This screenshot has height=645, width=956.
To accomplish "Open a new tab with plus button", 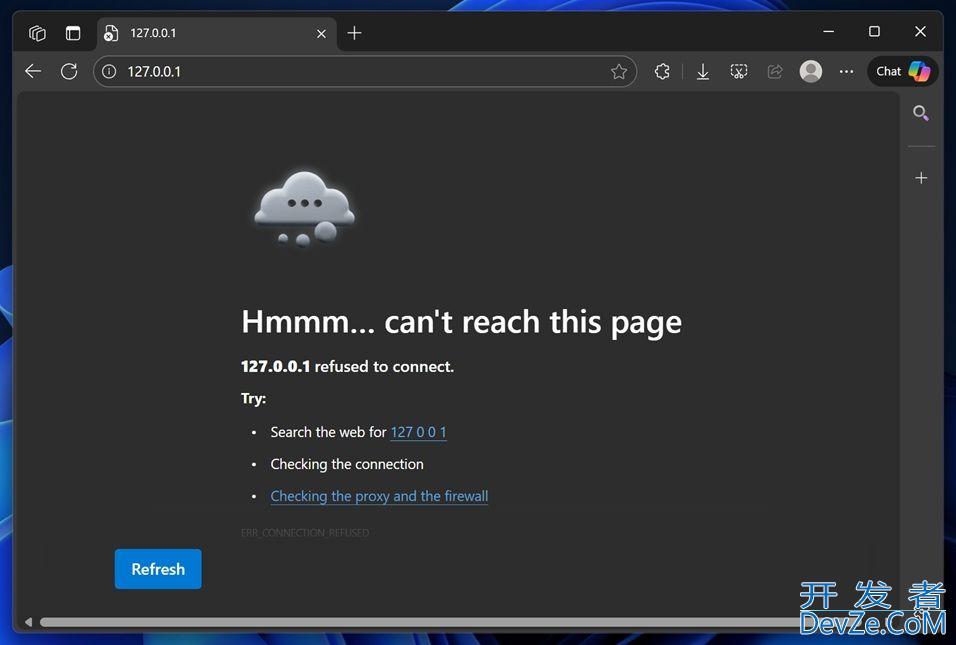I will tap(354, 33).
